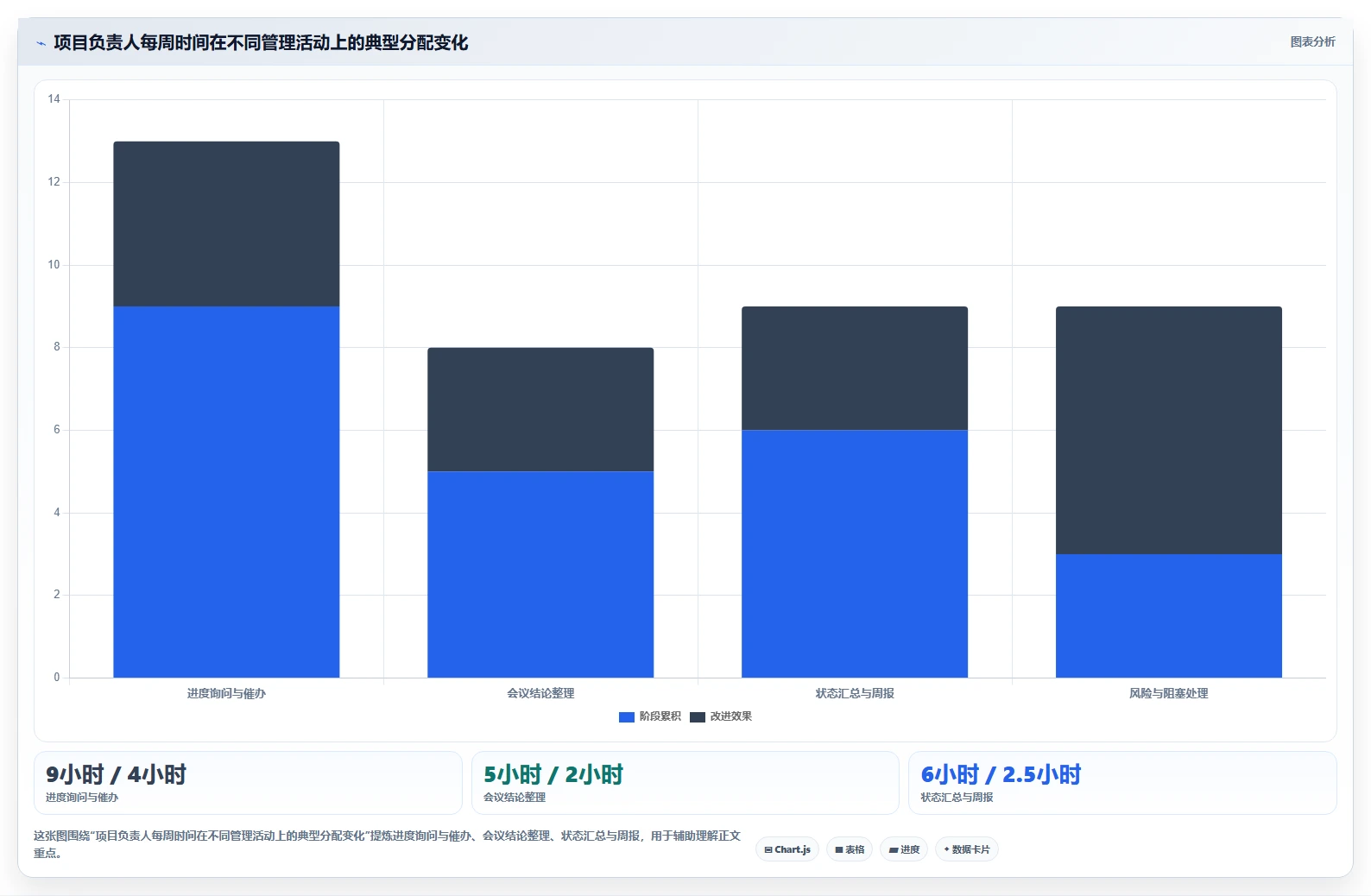Click the 阶段累积 legend label
This screenshot has width=1371, height=896.
[660, 716]
